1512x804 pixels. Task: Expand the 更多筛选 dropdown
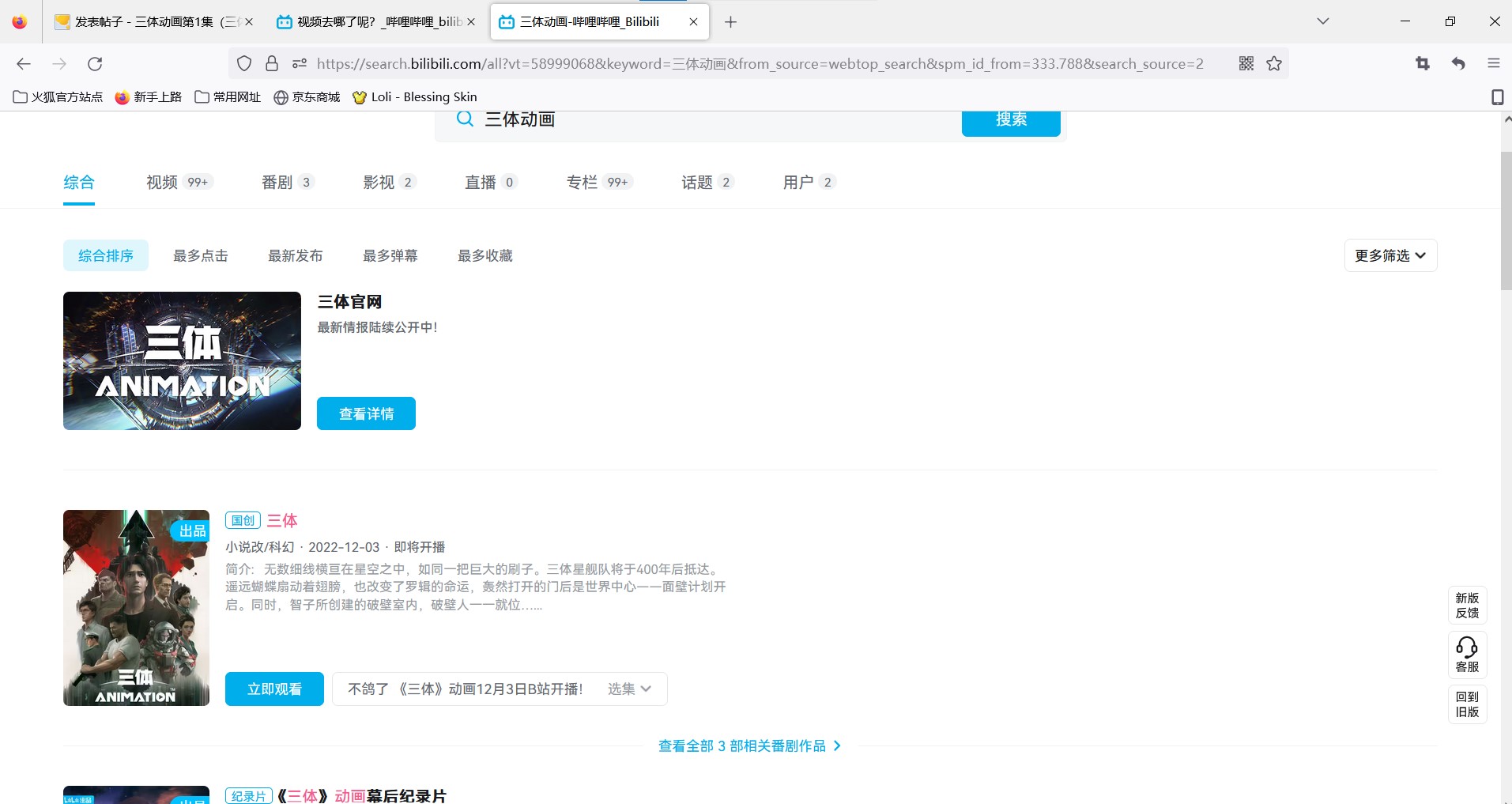[1390, 255]
